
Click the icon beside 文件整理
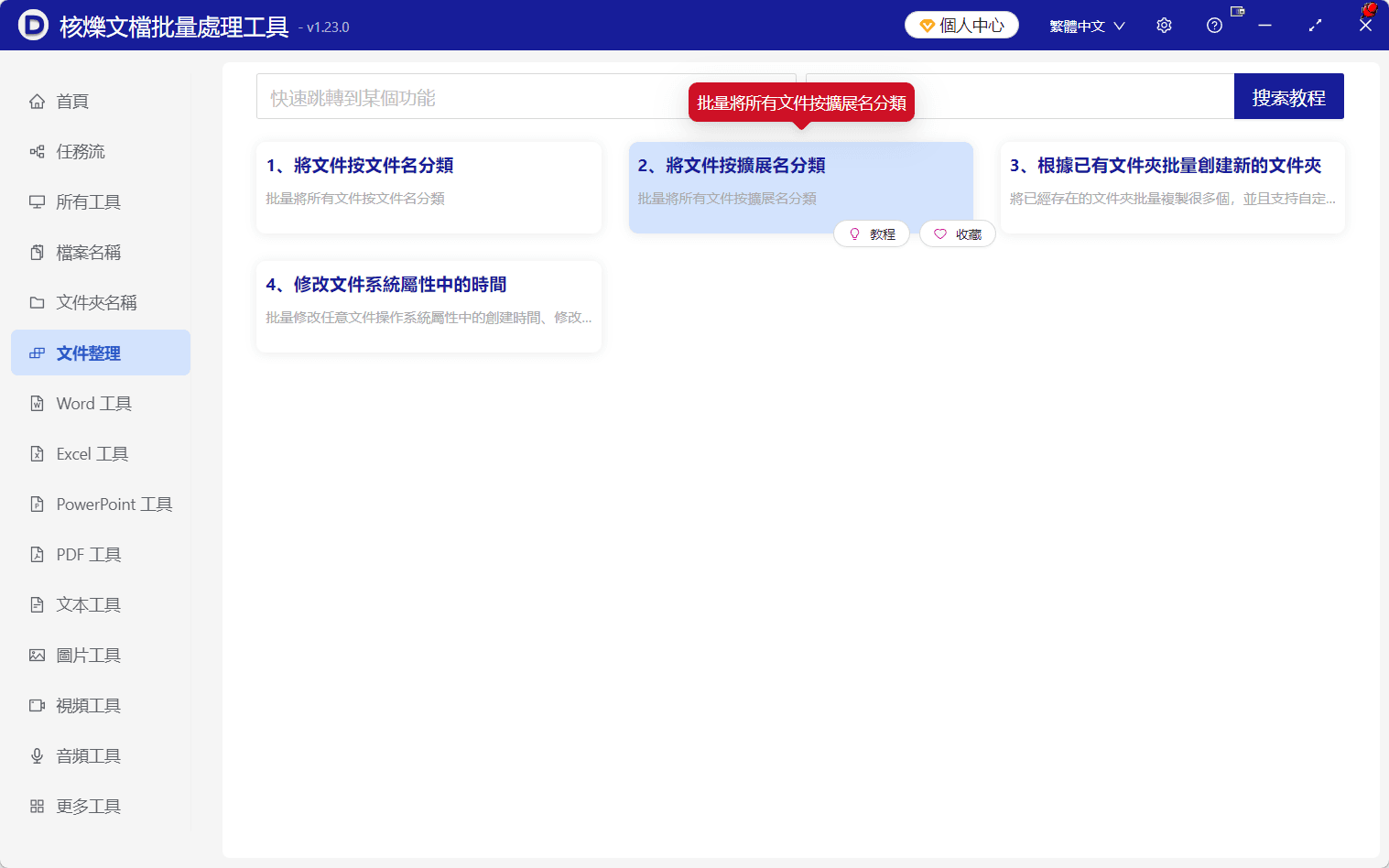click(x=37, y=353)
